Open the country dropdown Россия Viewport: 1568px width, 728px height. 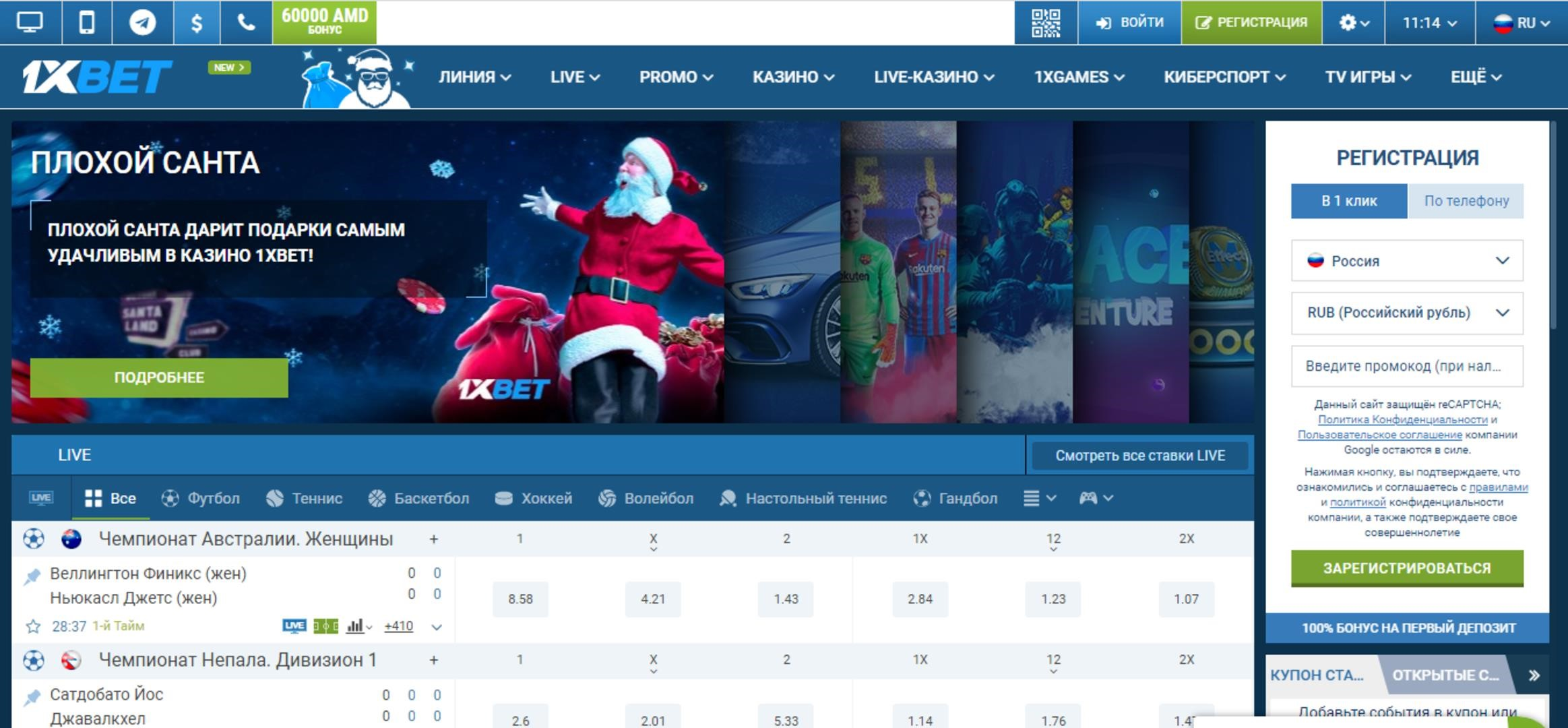point(1407,261)
